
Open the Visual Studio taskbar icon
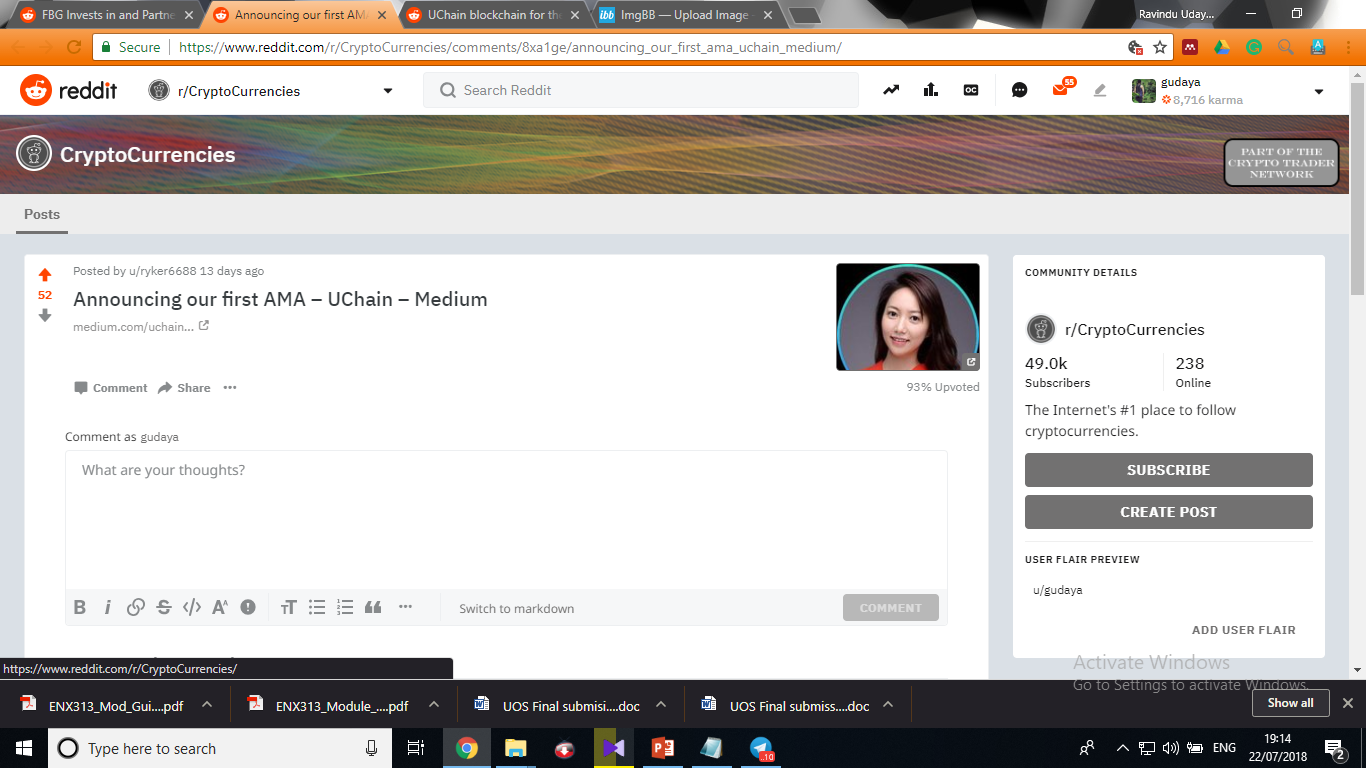[x=614, y=748]
